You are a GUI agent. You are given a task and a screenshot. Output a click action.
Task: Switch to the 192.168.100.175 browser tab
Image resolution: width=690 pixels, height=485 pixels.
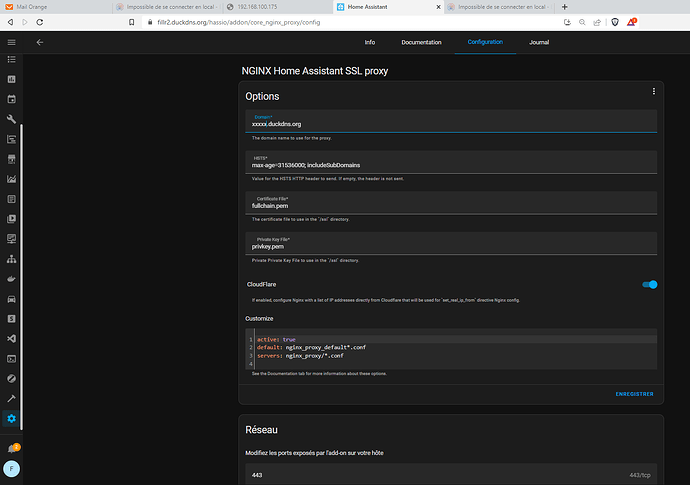277,7
